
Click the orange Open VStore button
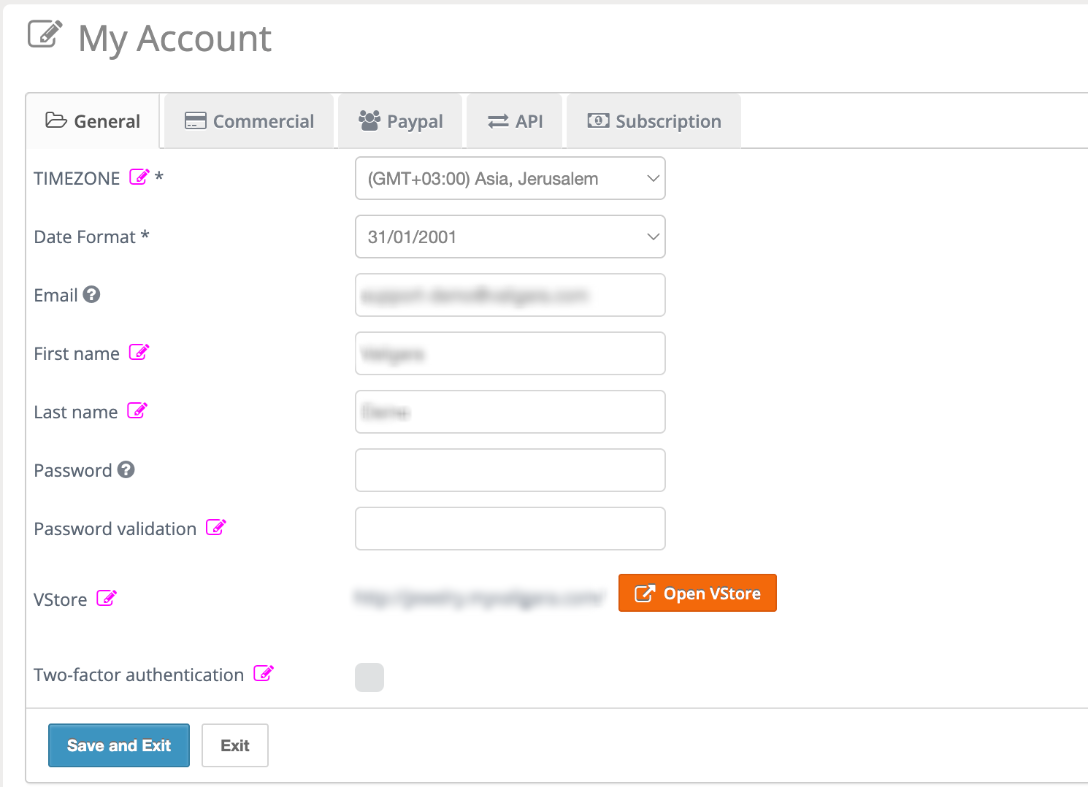coord(697,593)
